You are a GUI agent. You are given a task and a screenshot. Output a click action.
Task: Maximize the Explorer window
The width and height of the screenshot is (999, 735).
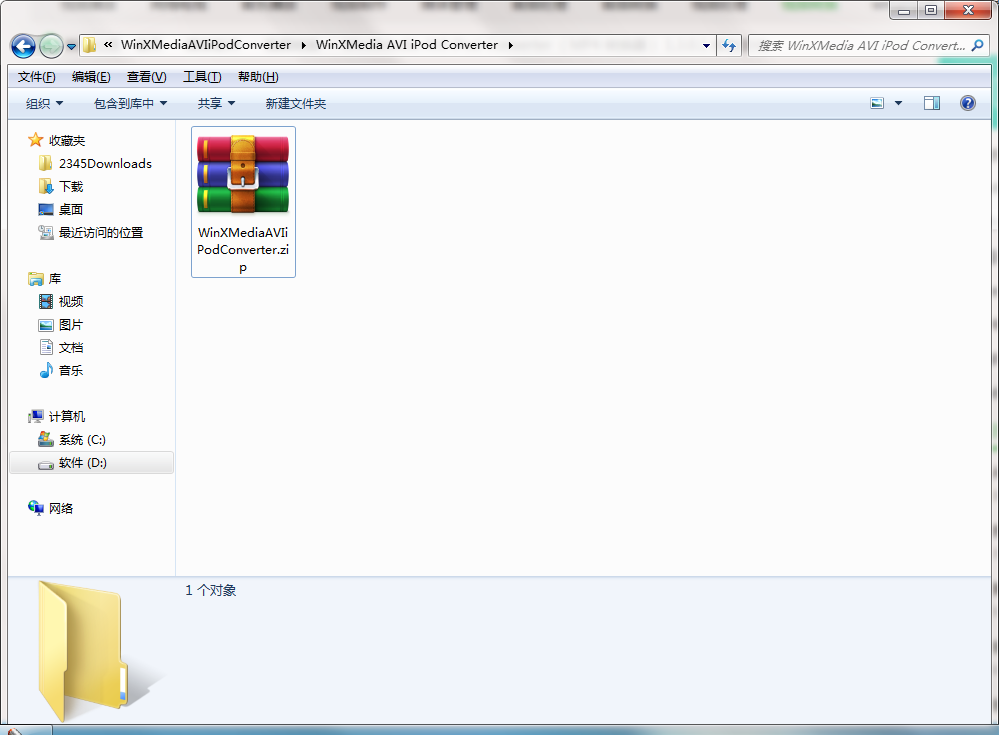(931, 10)
